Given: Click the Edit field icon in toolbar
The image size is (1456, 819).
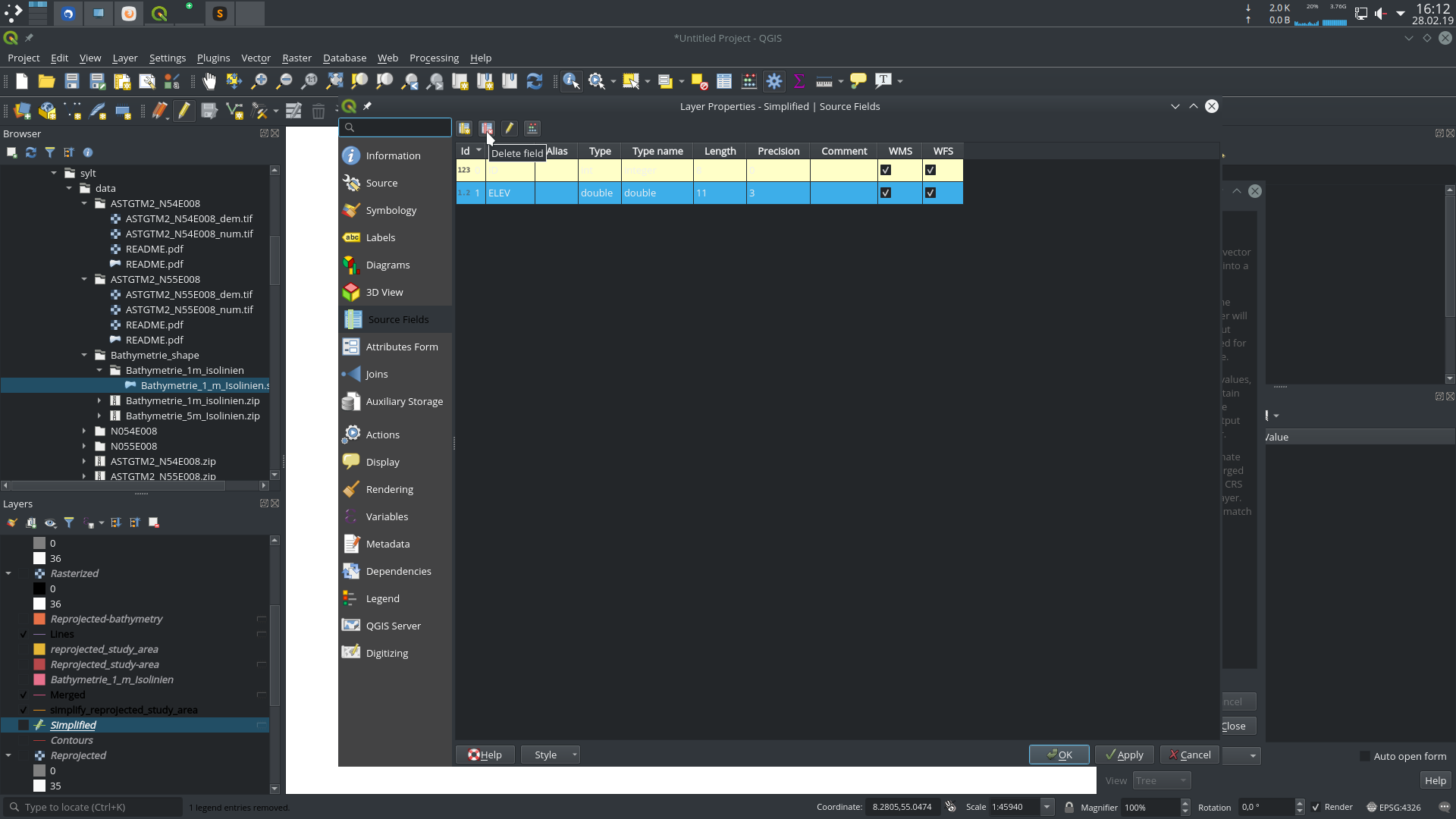Looking at the screenshot, I should tap(509, 128).
